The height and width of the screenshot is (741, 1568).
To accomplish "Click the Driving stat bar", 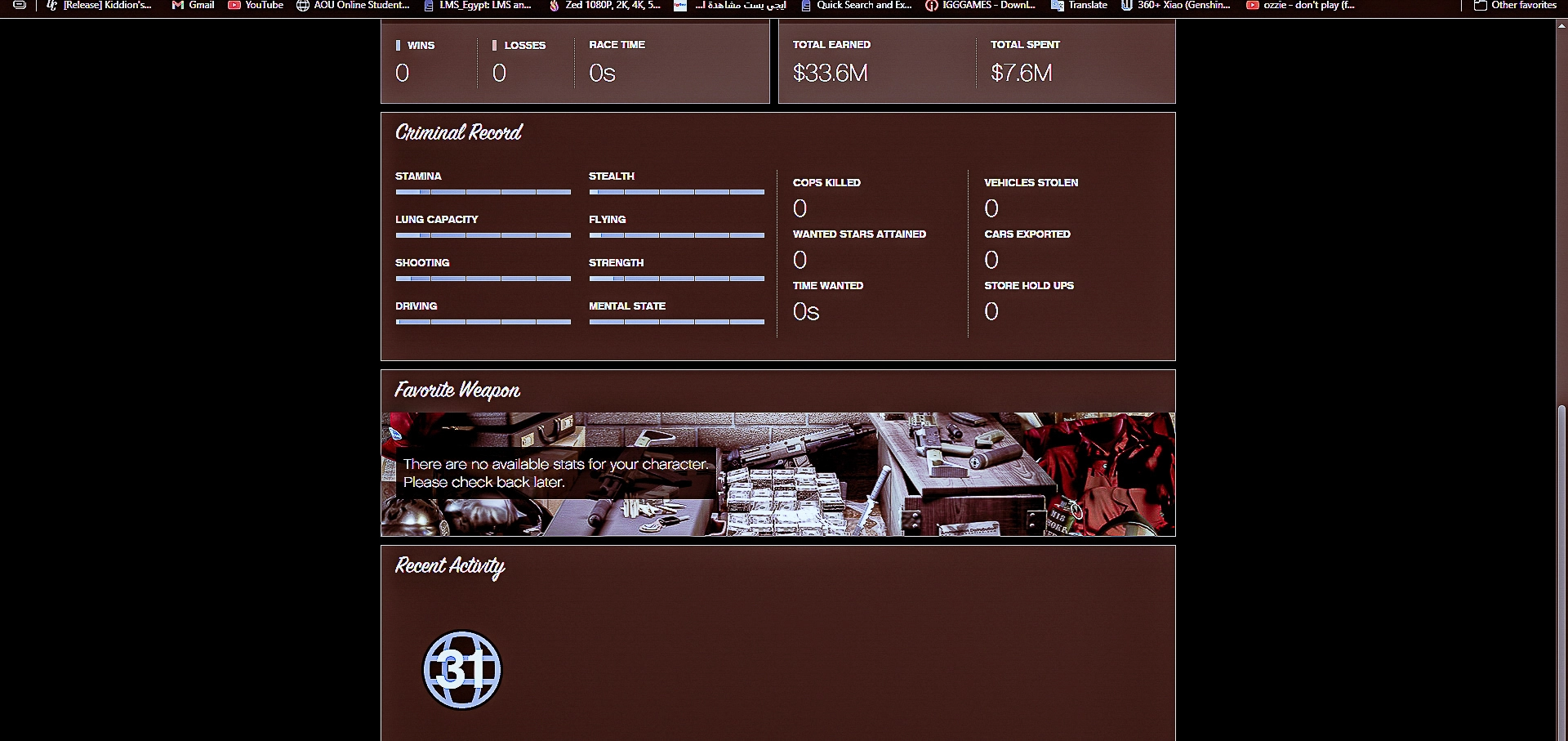I will tap(483, 322).
